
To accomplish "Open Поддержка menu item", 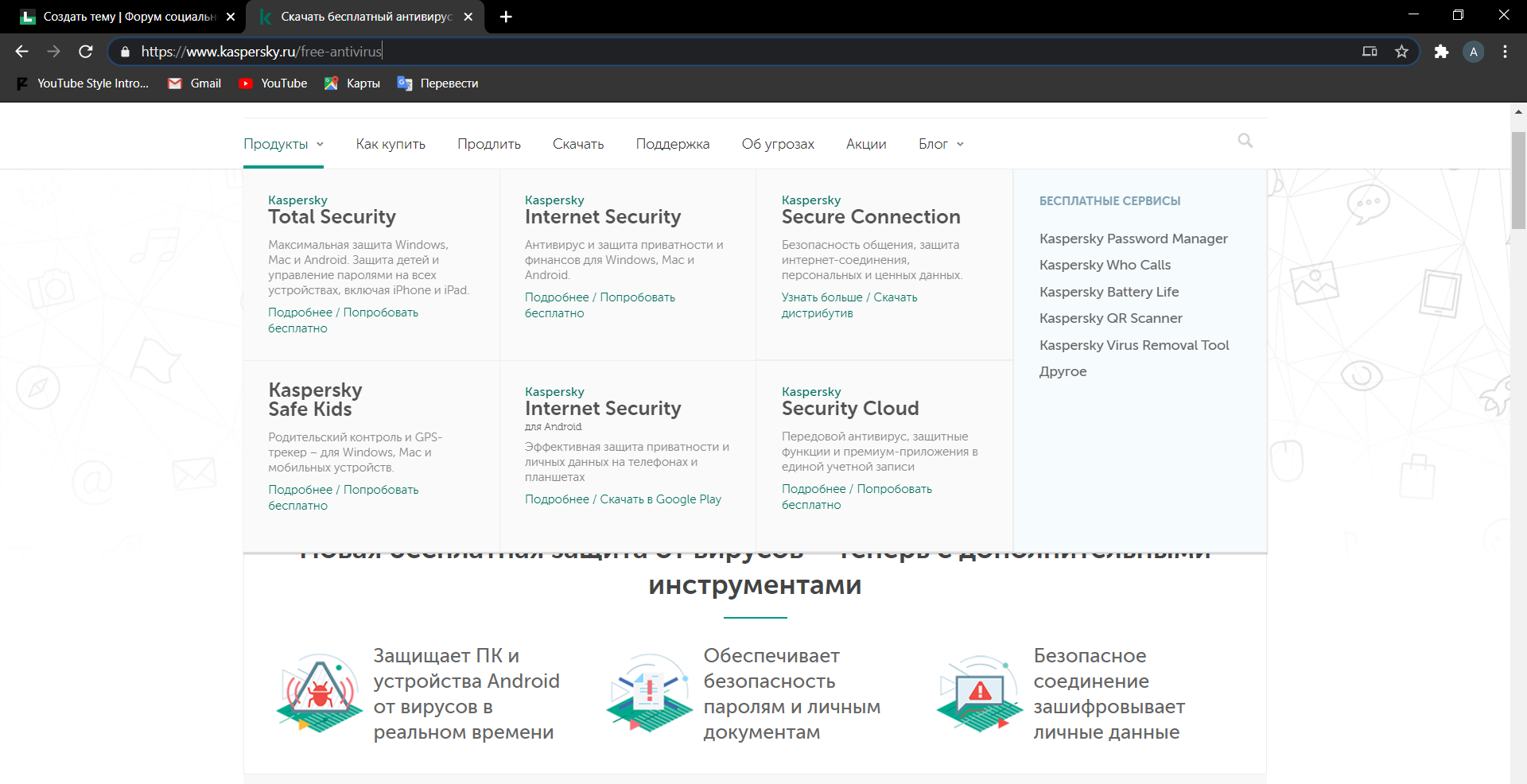I will click(x=673, y=144).
